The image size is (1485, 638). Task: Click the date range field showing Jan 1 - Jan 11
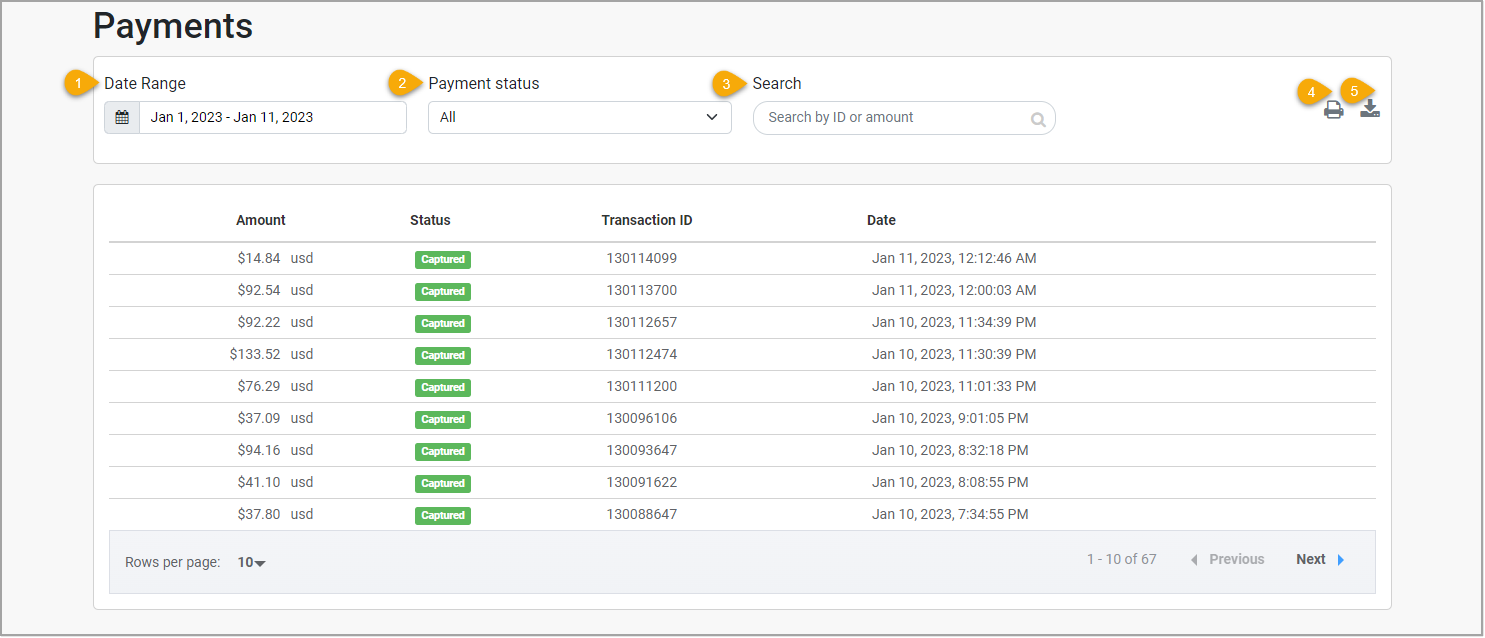click(272, 117)
